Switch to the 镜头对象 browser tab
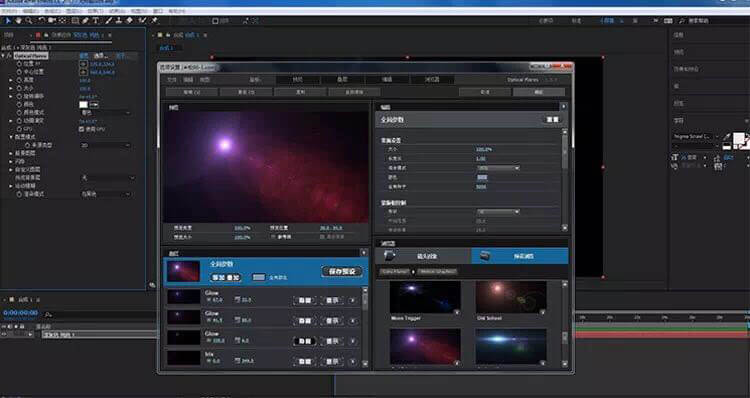Screen dimensions: 750x398 point(423,256)
